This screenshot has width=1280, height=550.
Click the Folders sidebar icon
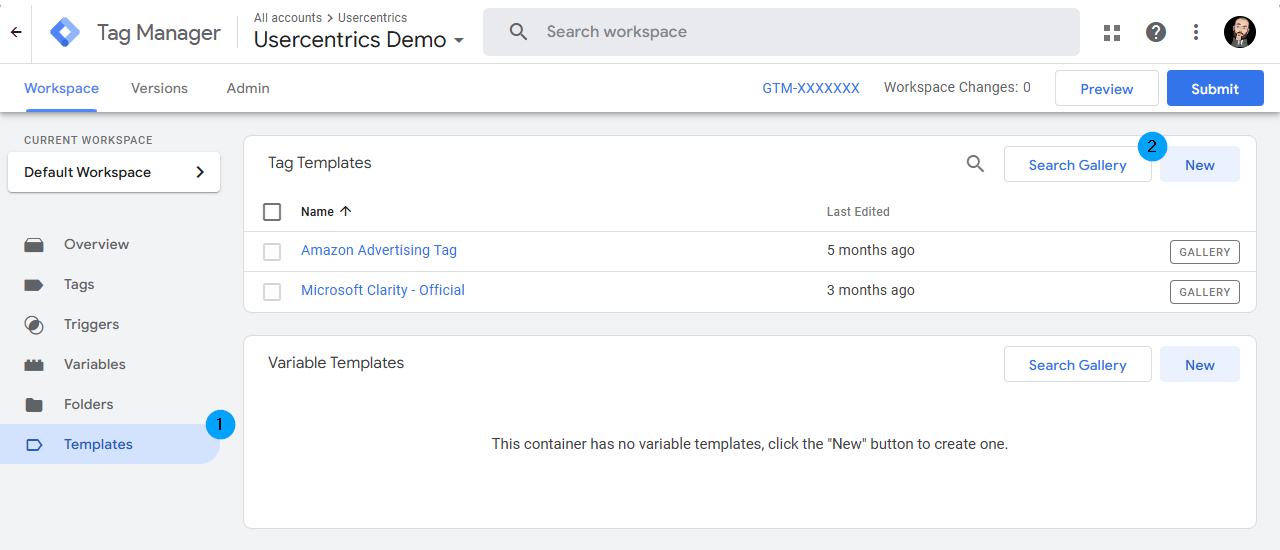pyautogui.click(x=34, y=404)
